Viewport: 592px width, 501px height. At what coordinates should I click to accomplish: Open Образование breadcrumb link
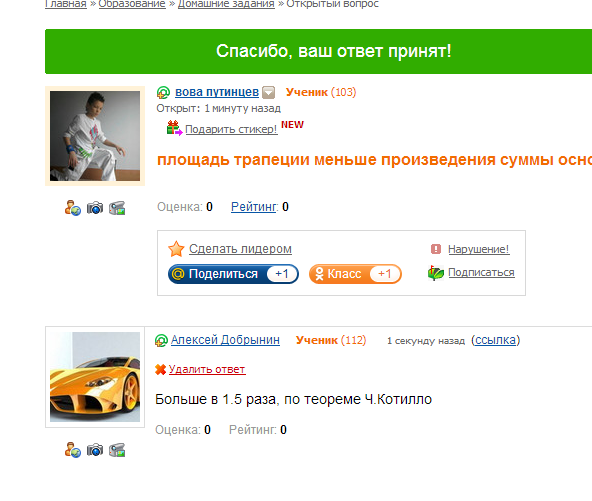pyautogui.click(x=132, y=4)
